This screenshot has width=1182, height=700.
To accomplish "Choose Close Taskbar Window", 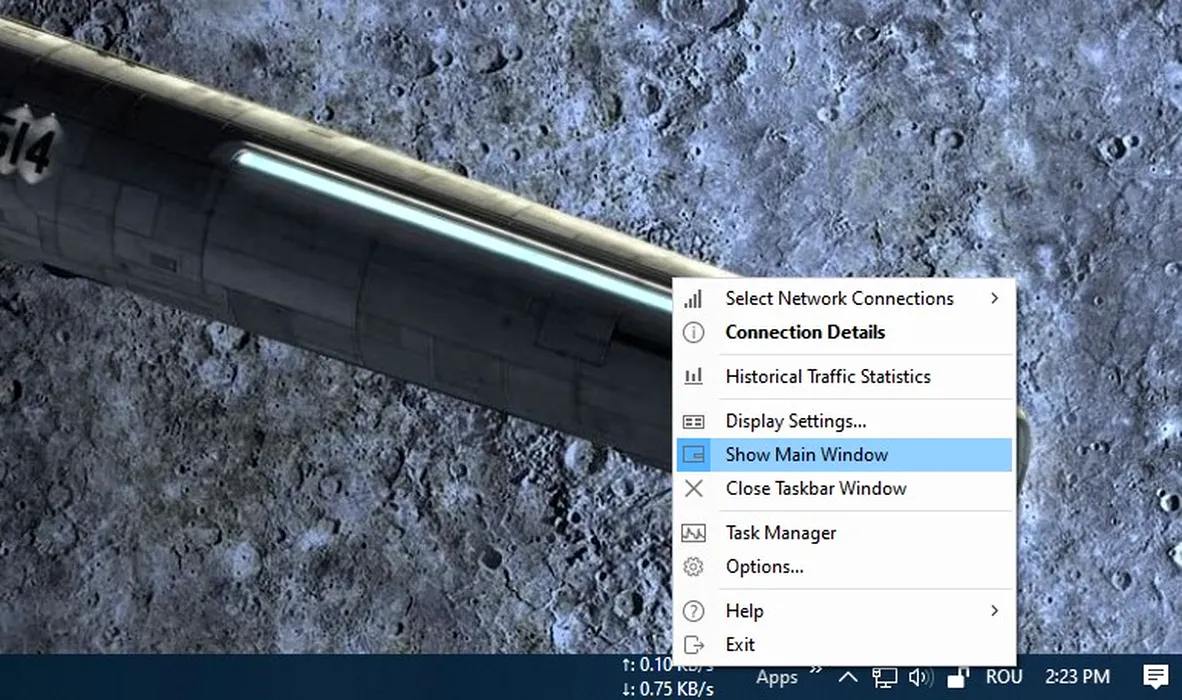I will [844, 488].
